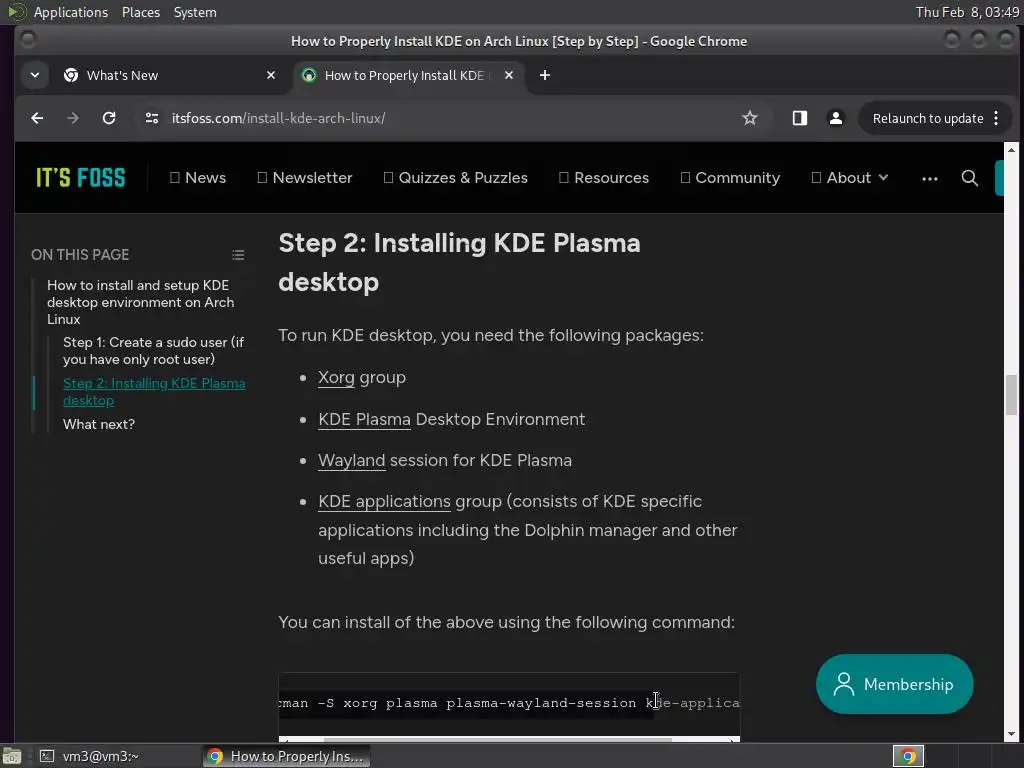Reload the page with the refresh icon
Screen dimensions: 1024x768
(109, 118)
